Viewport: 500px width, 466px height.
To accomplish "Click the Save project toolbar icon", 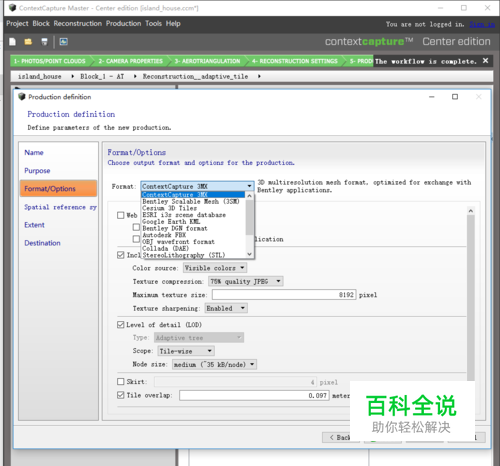I will coord(44,42).
